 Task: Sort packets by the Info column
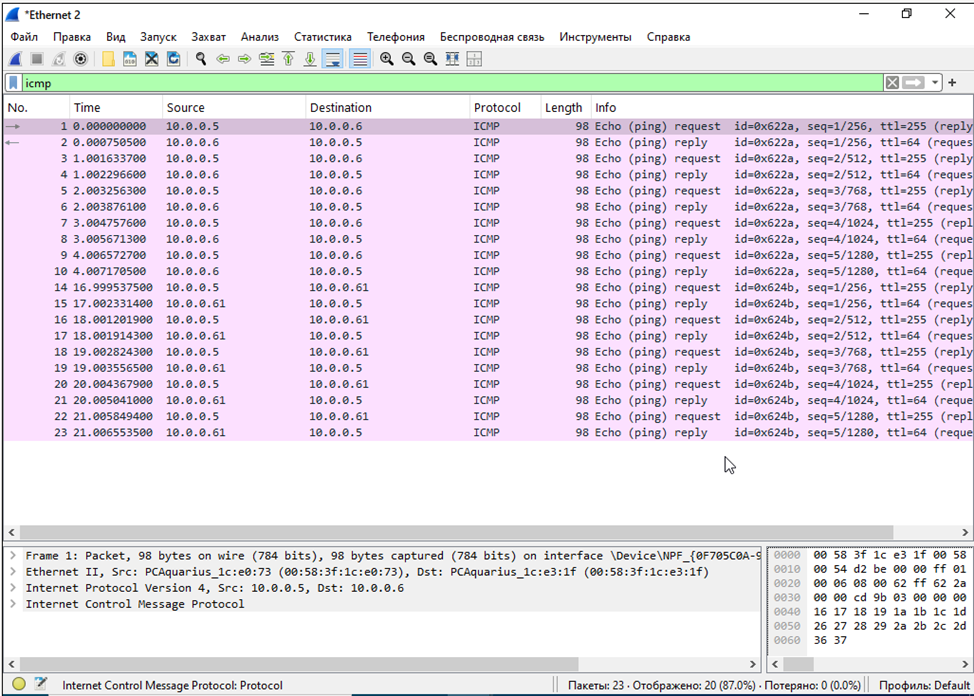click(781, 108)
